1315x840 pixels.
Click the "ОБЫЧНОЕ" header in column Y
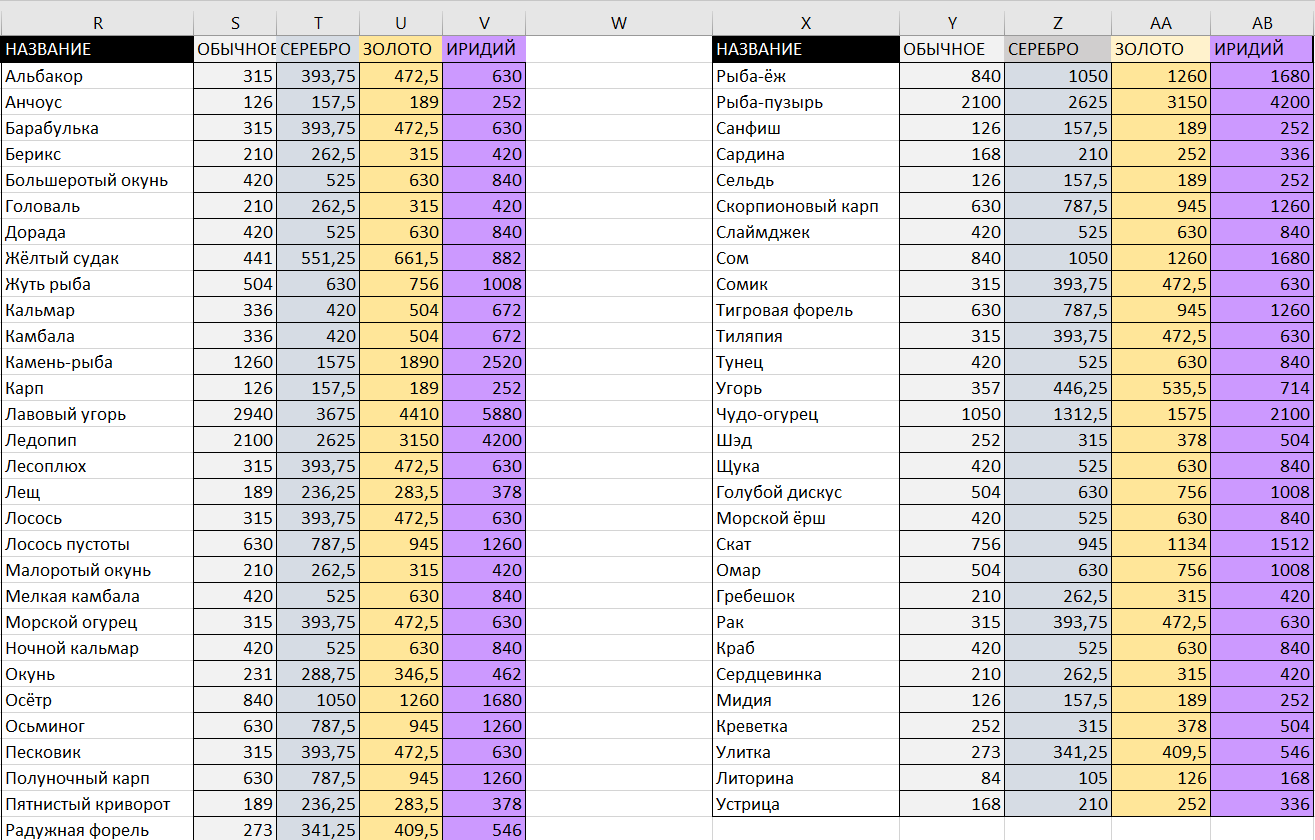[x=952, y=50]
